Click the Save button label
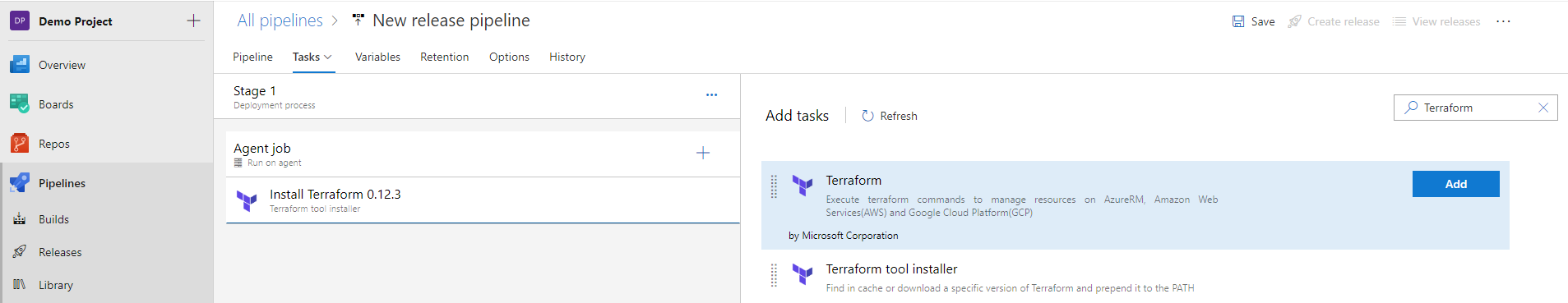Viewport: 1568px width, 303px height. pyautogui.click(x=1263, y=21)
